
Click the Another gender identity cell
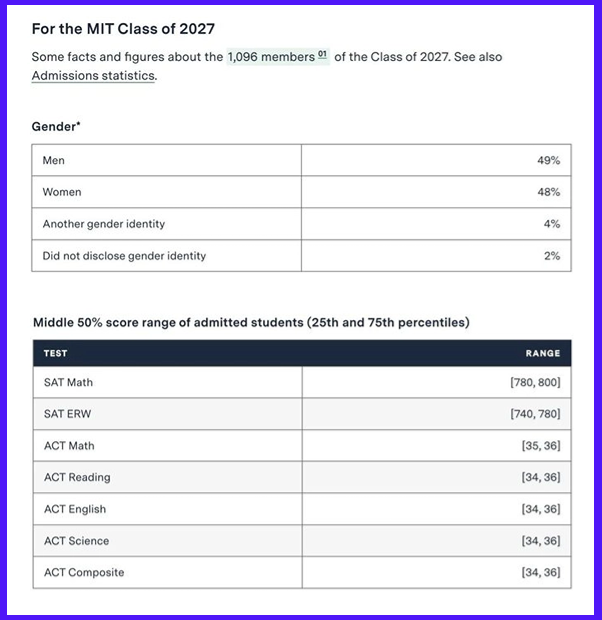104,224
